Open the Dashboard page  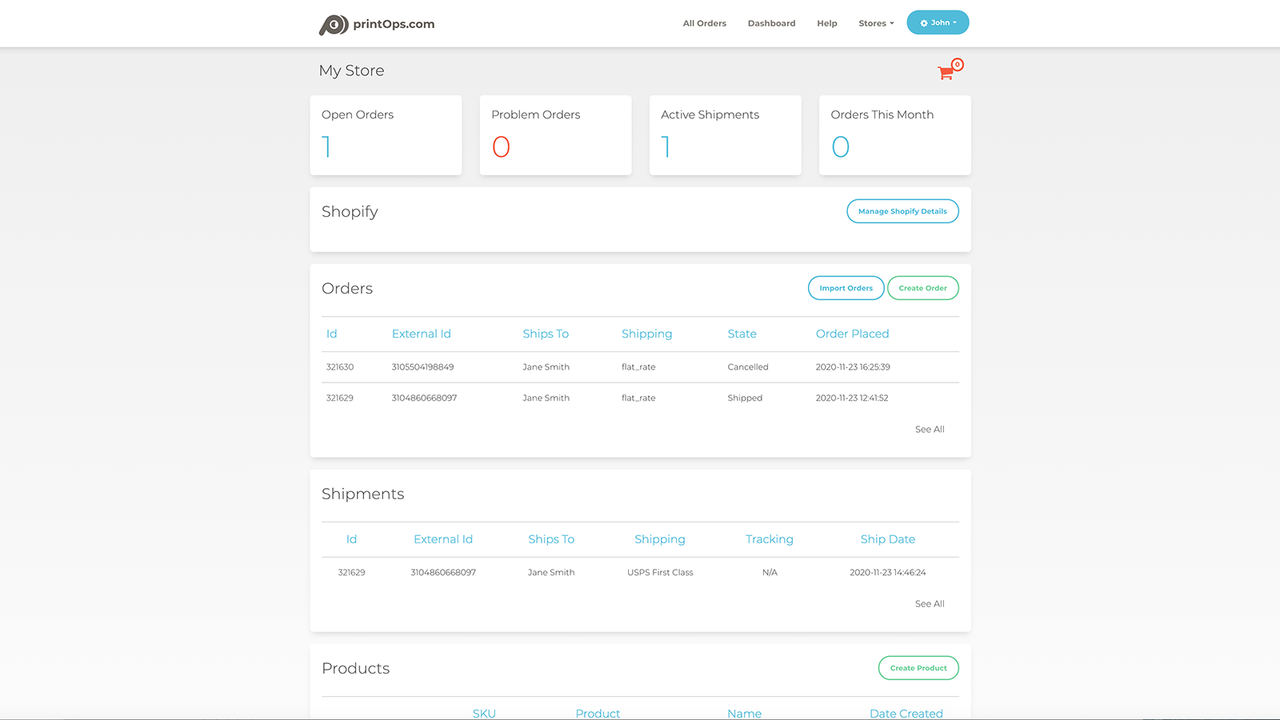point(771,23)
